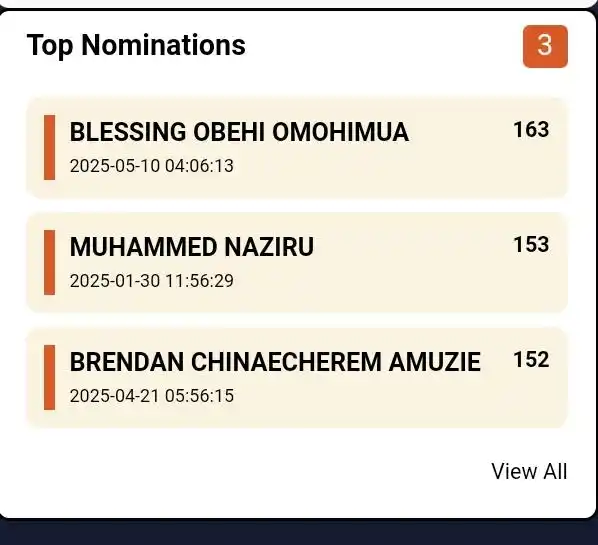This screenshot has width=598, height=545.
Task: Click orange bar beside Brendan Chinaecherem Amuzie
Action: pyautogui.click(x=50, y=378)
